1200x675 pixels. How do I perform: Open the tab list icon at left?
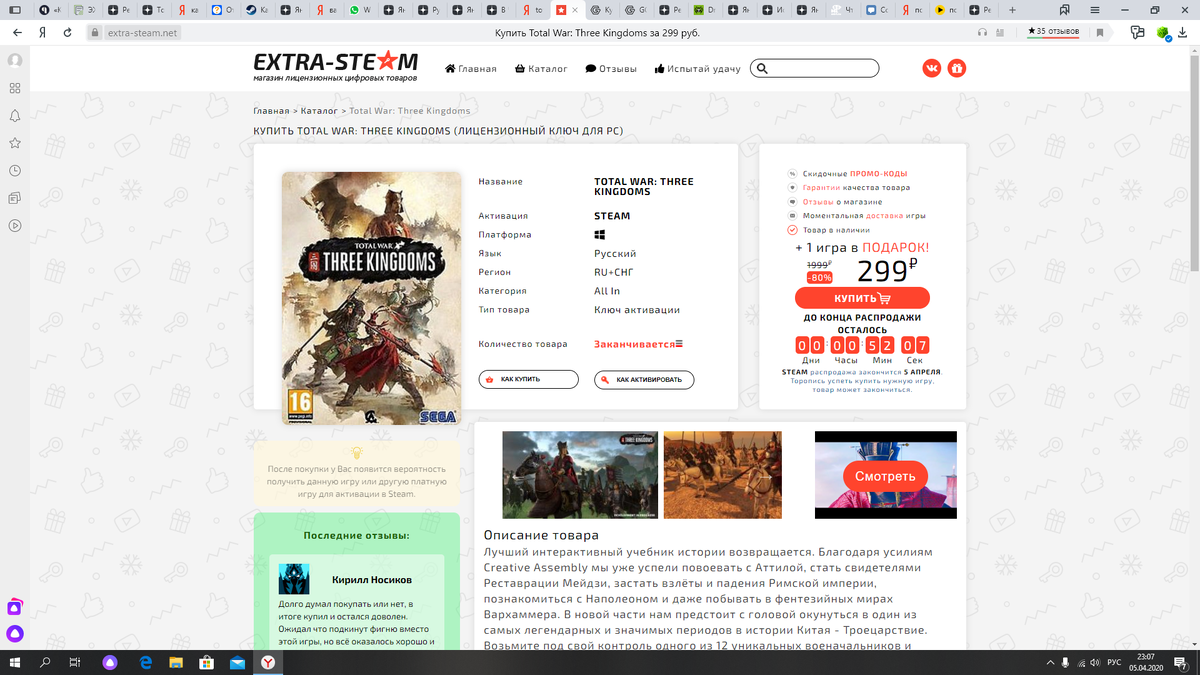click(16, 10)
